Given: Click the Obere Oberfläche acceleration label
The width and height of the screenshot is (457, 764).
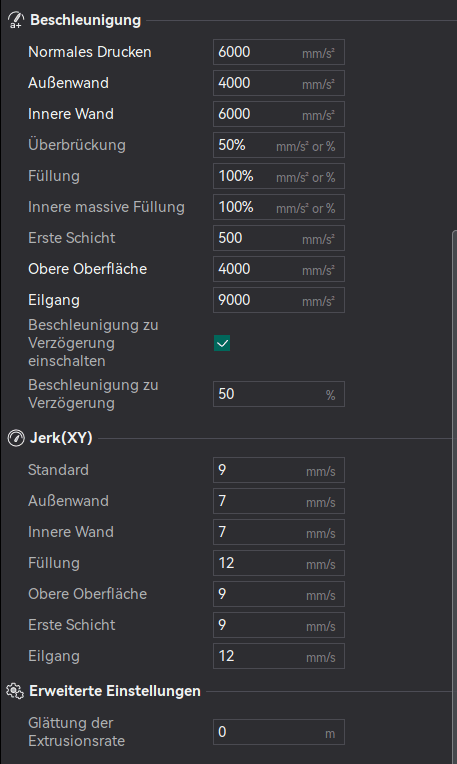Looking at the screenshot, I should tap(88, 269).
